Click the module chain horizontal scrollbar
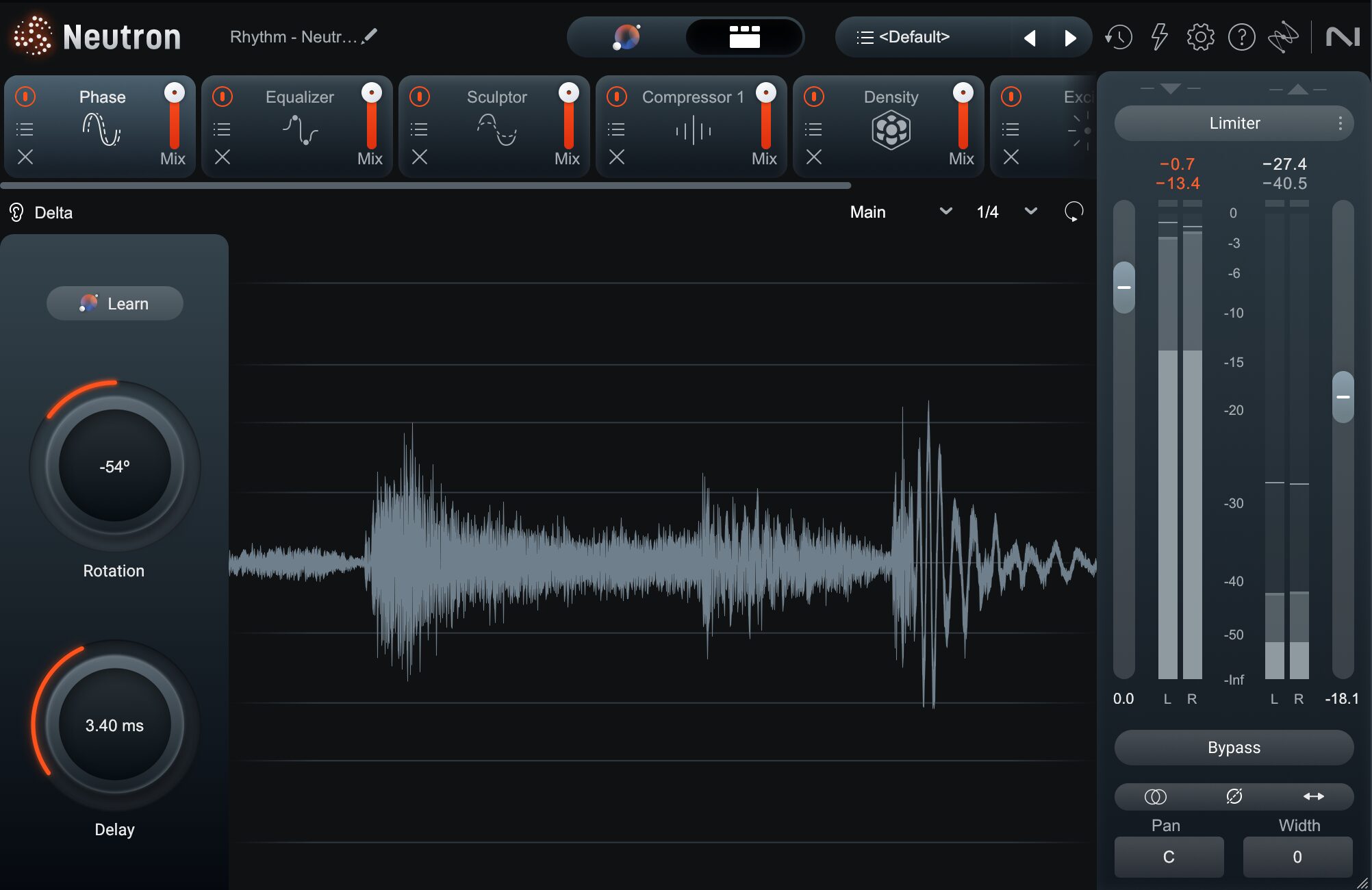Viewport: 1372px width, 890px height. click(426, 186)
